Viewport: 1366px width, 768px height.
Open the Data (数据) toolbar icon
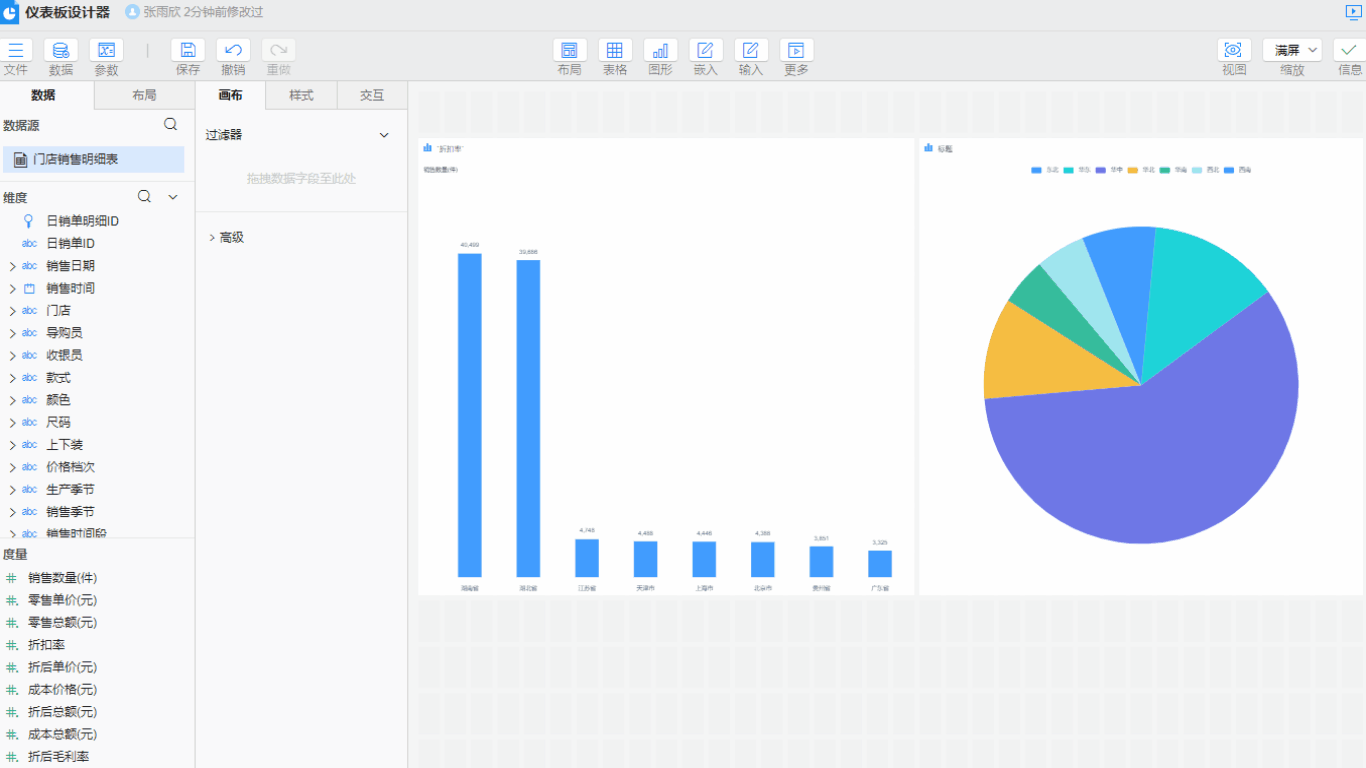[x=61, y=50]
